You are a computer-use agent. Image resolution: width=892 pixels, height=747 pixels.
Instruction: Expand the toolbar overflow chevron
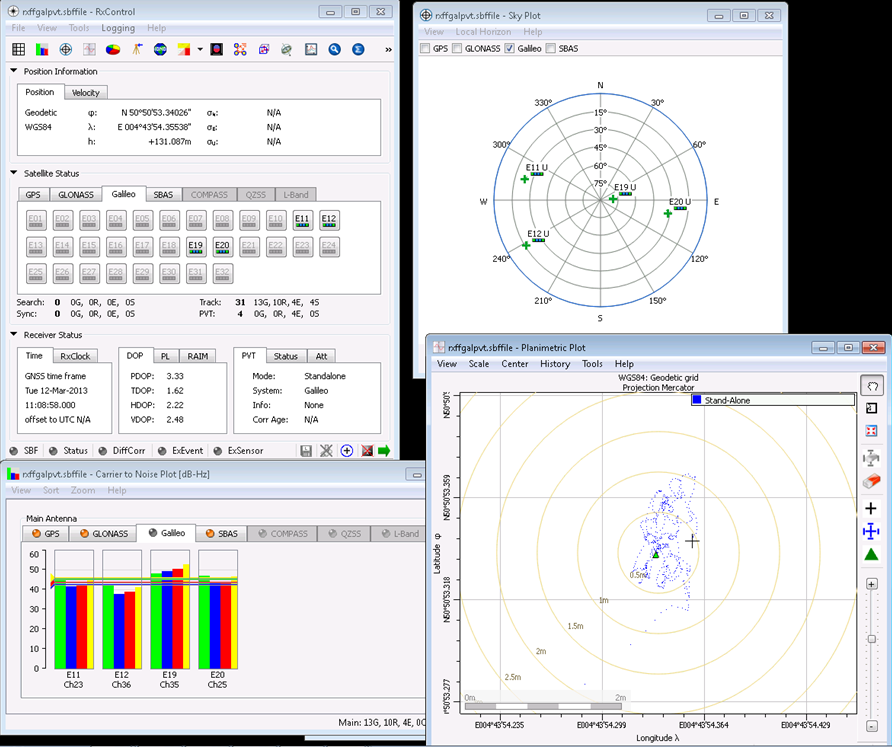click(387, 49)
